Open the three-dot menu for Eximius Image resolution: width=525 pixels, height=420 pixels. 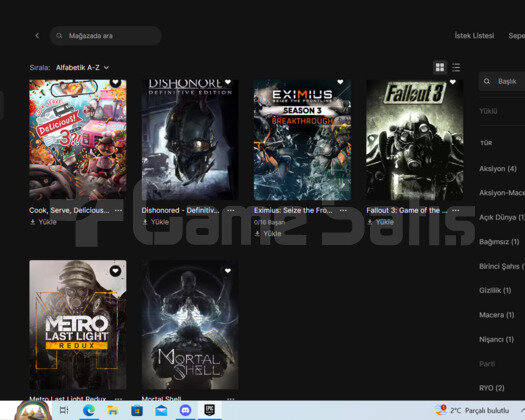(x=343, y=210)
